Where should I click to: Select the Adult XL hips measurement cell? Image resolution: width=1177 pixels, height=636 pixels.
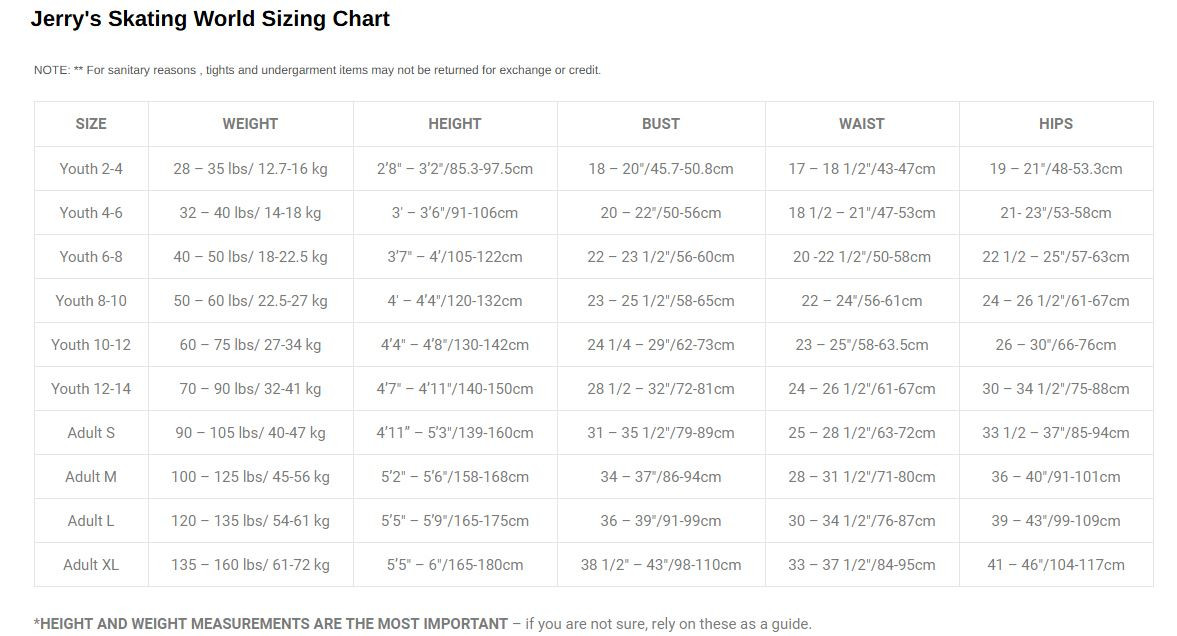[1056, 565]
